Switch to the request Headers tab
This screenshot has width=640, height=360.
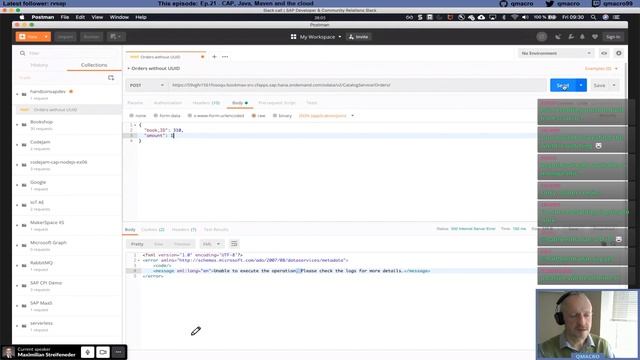point(206,103)
